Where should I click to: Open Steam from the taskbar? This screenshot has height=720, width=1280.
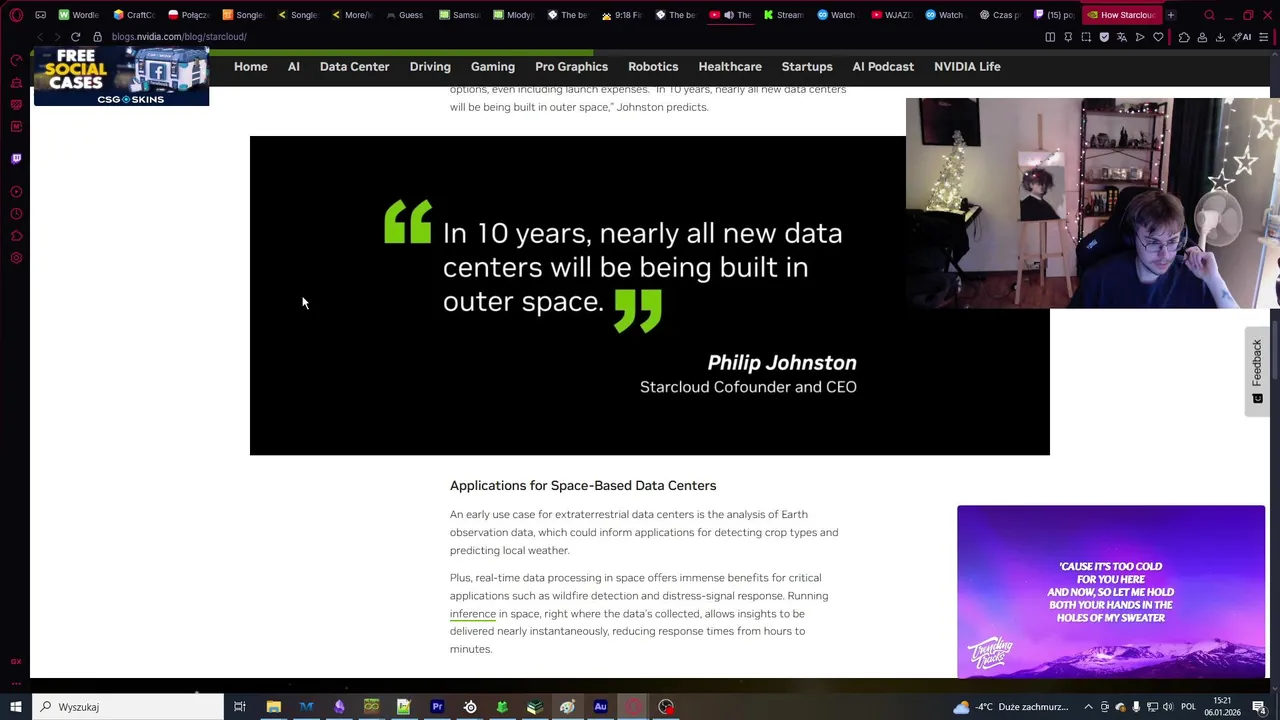tap(470, 707)
